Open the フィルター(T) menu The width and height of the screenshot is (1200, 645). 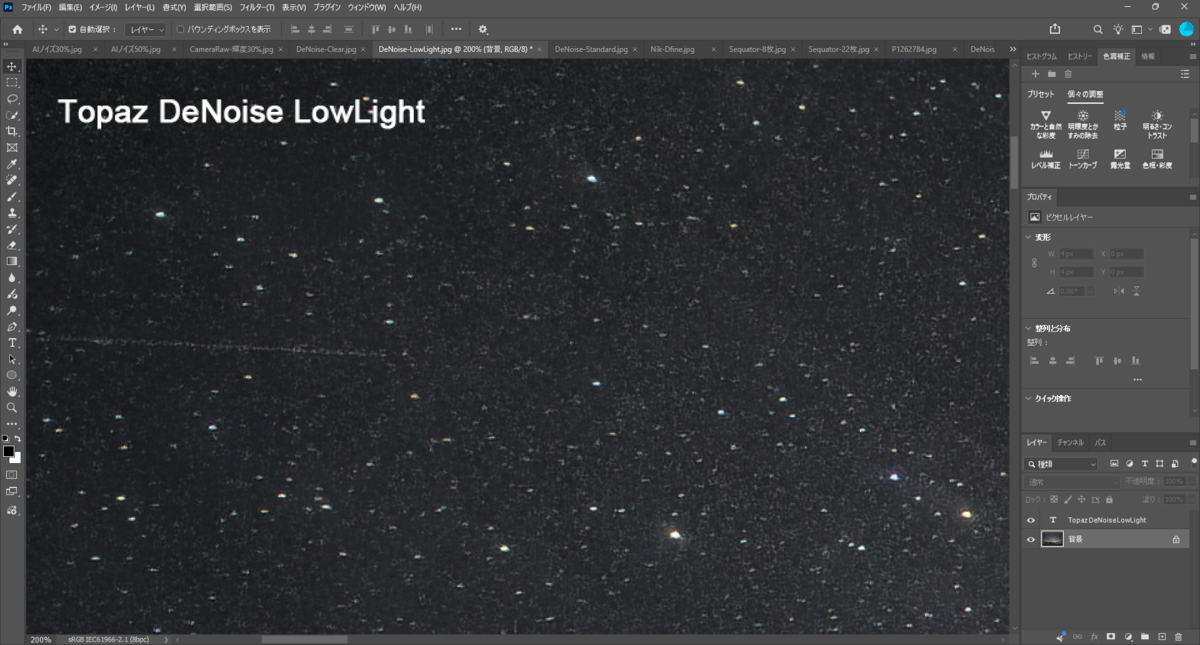[x=257, y=7]
